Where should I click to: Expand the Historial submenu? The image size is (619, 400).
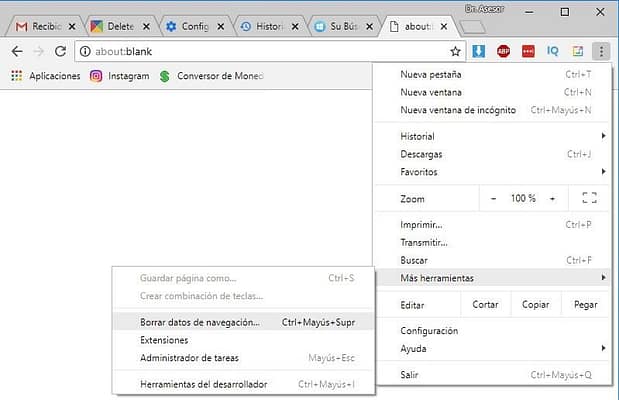pyautogui.click(x=493, y=136)
